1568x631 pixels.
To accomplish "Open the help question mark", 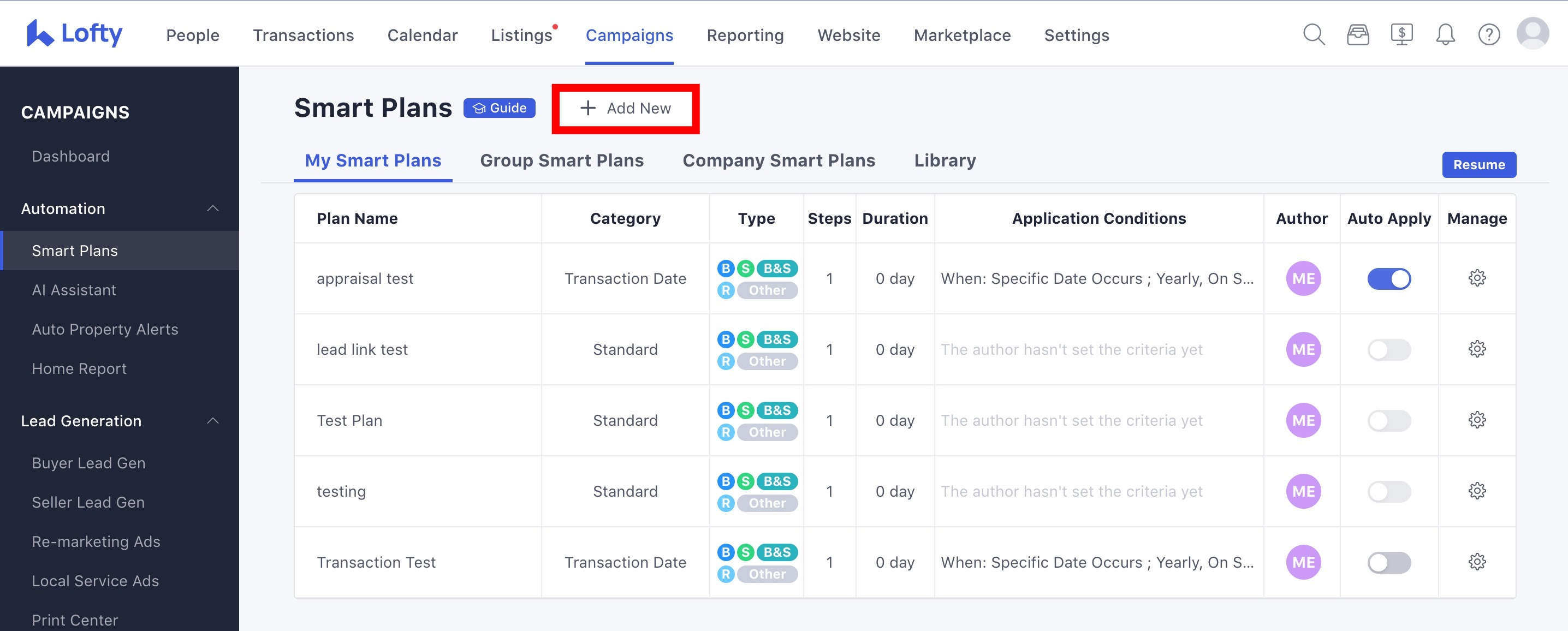I will pyautogui.click(x=1489, y=35).
